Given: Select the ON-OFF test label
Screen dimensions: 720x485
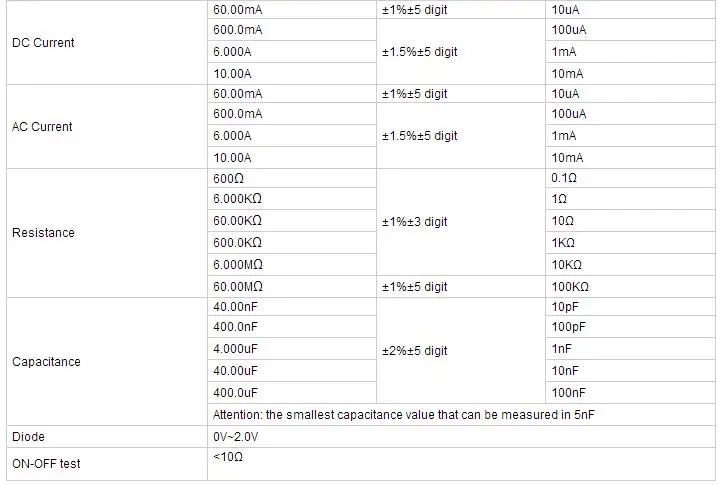Looking at the screenshot, I should (x=46, y=464).
